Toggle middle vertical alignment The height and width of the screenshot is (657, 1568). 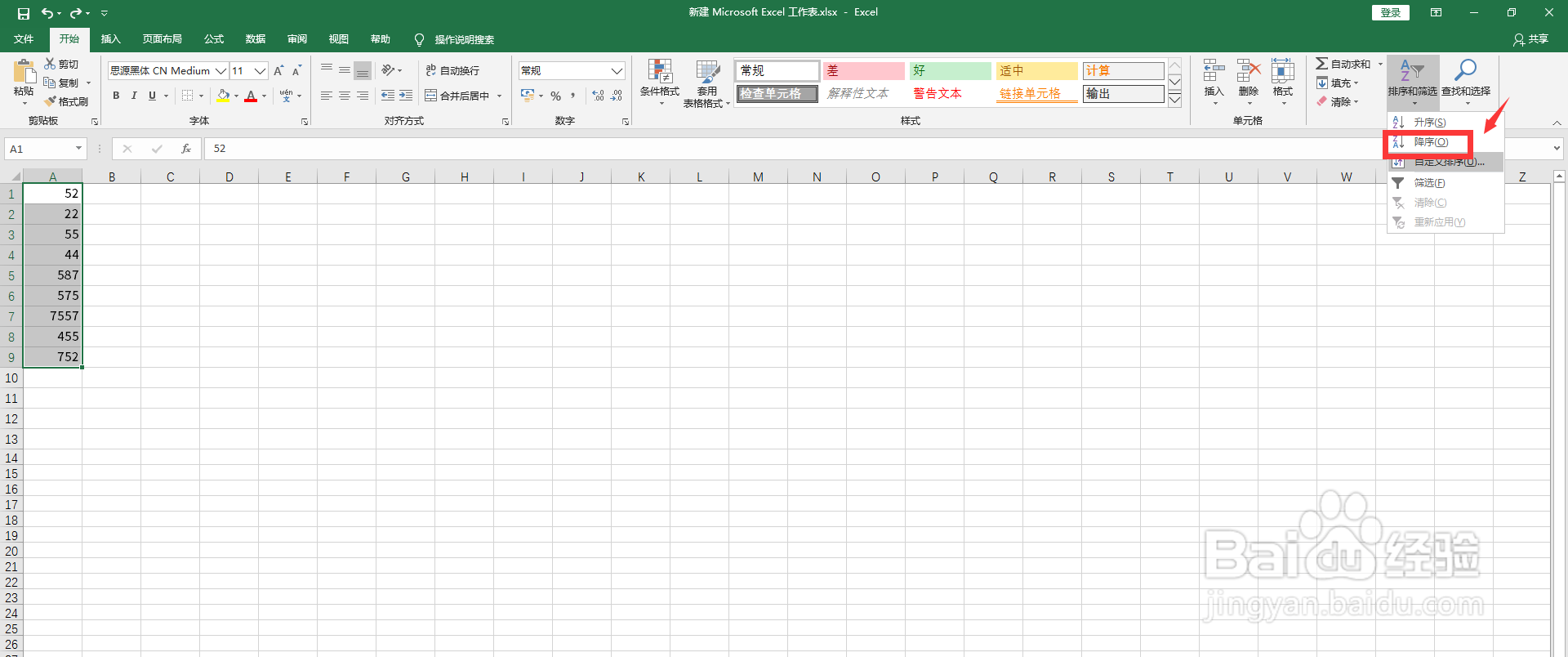pos(345,71)
